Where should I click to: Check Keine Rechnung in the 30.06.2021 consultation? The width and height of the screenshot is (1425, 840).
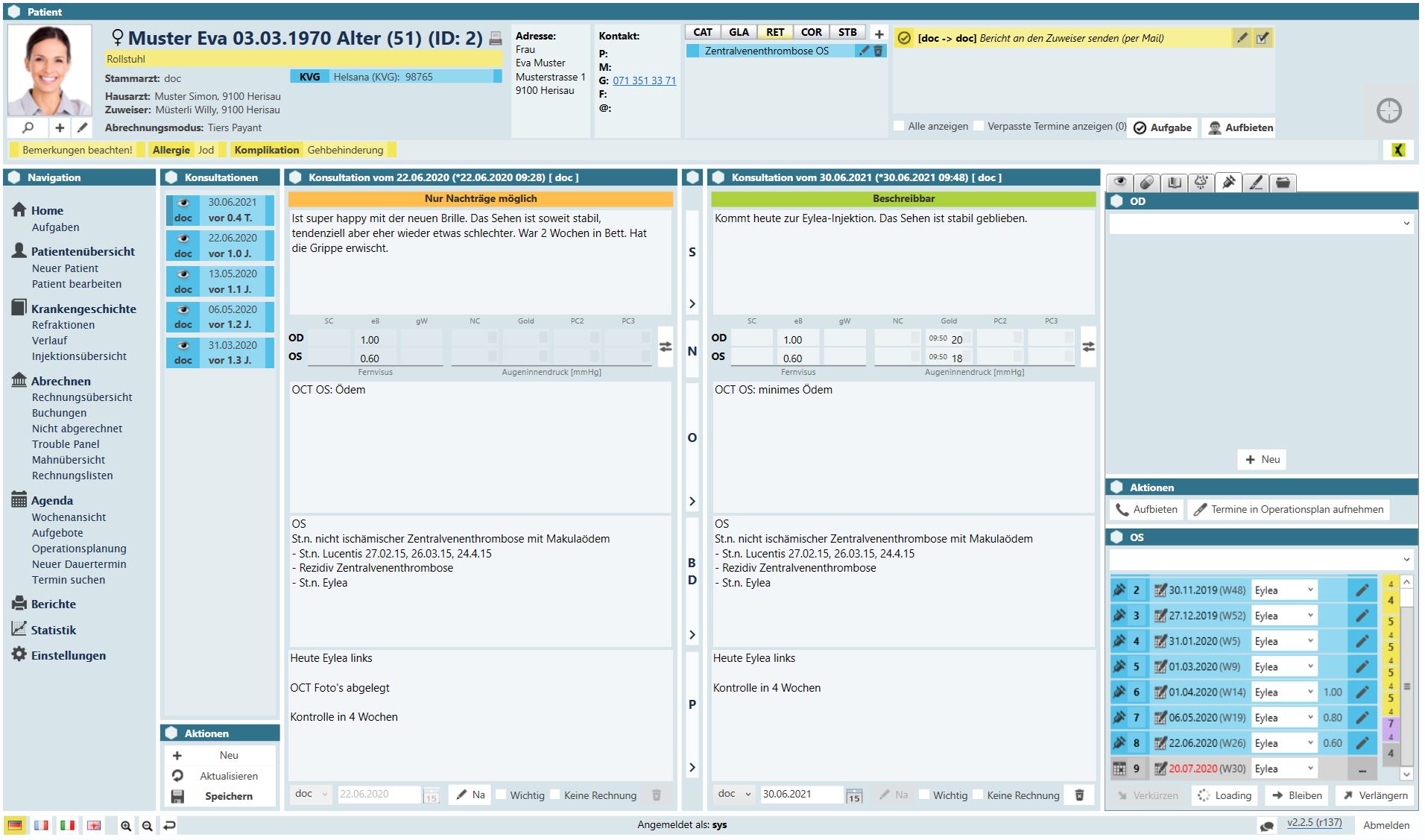(x=978, y=795)
